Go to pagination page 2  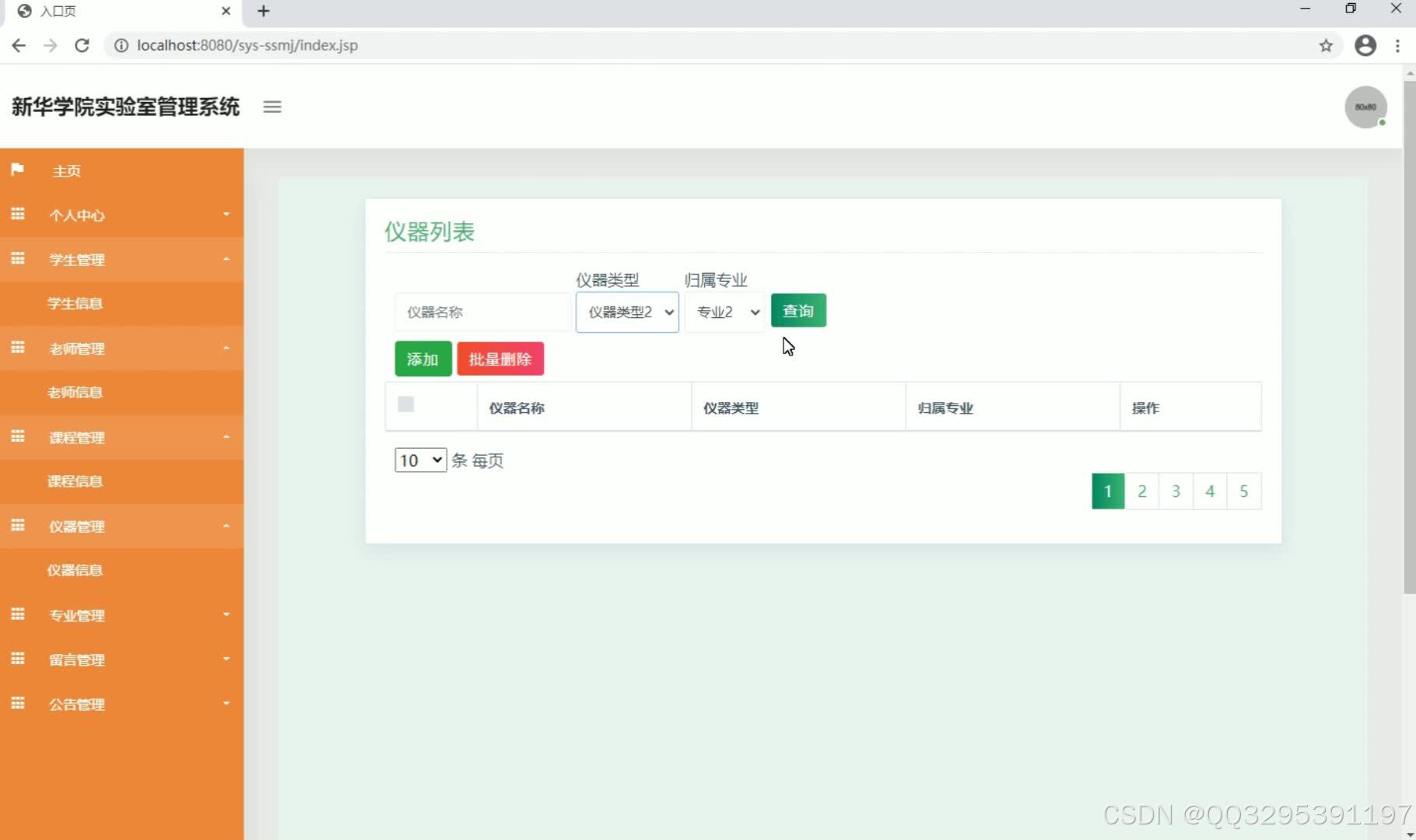pyautogui.click(x=1142, y=491)
